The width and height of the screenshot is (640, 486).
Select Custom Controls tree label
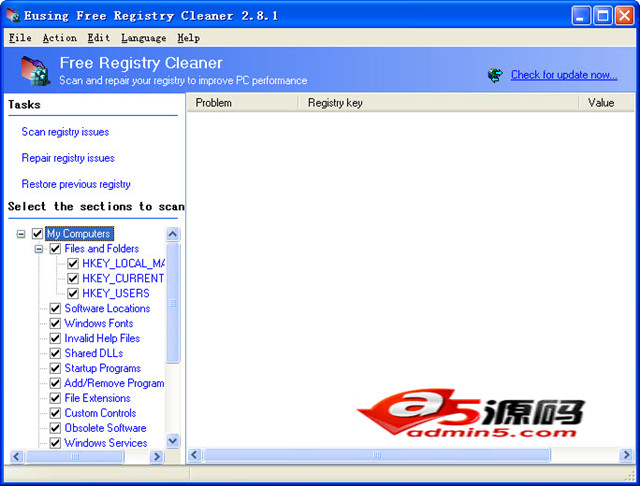100,413
